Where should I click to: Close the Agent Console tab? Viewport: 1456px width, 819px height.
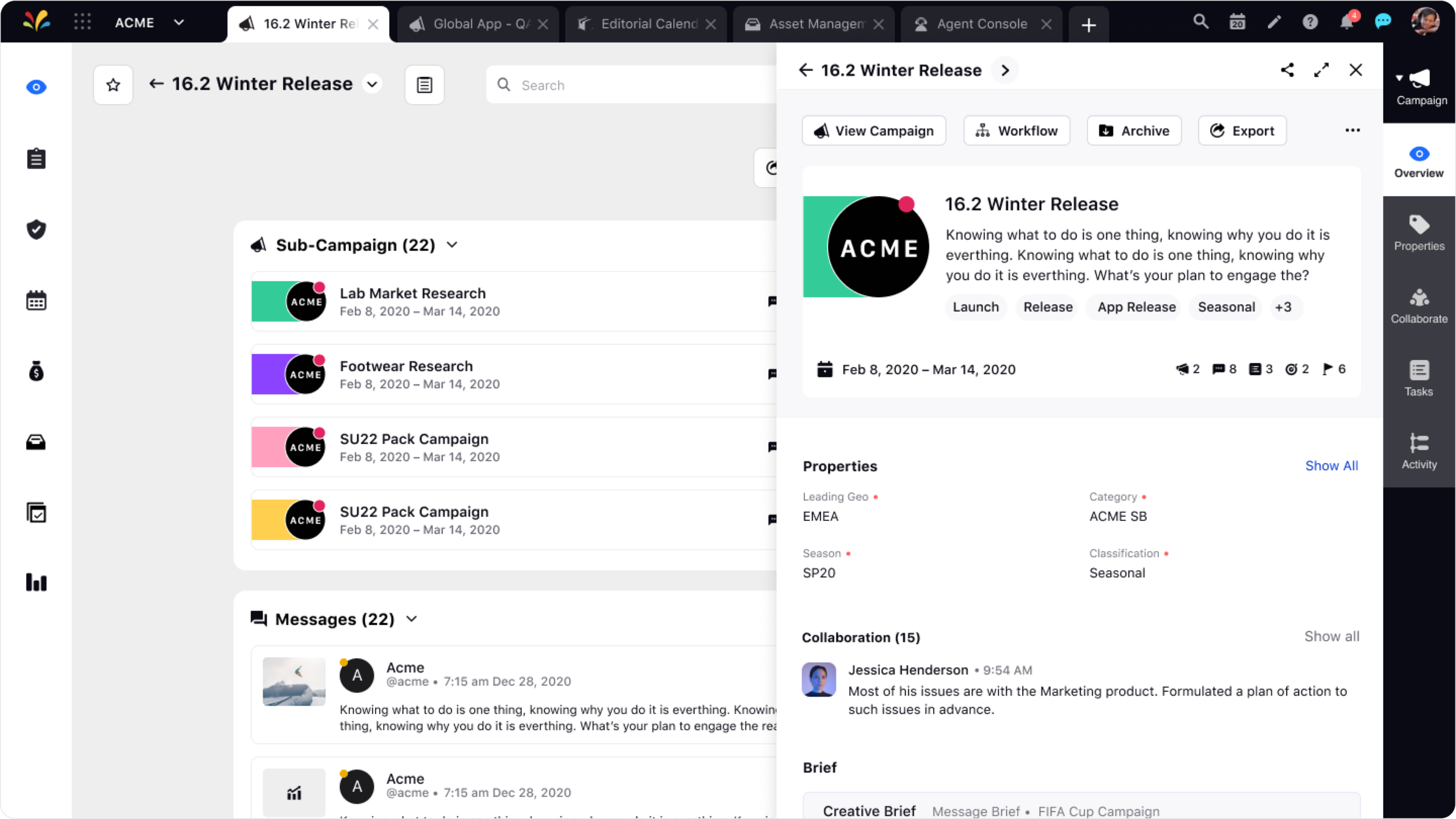[x=1047, y=24]
